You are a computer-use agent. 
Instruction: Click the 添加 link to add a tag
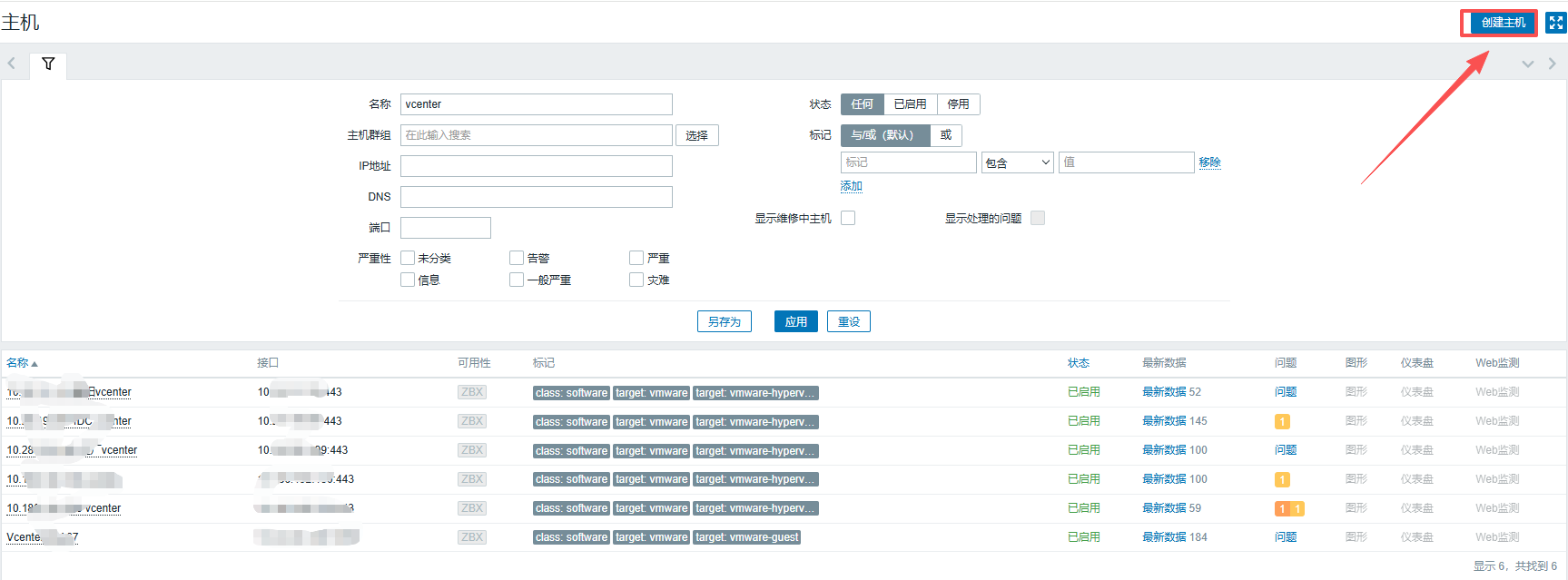[x=851, y=186]
